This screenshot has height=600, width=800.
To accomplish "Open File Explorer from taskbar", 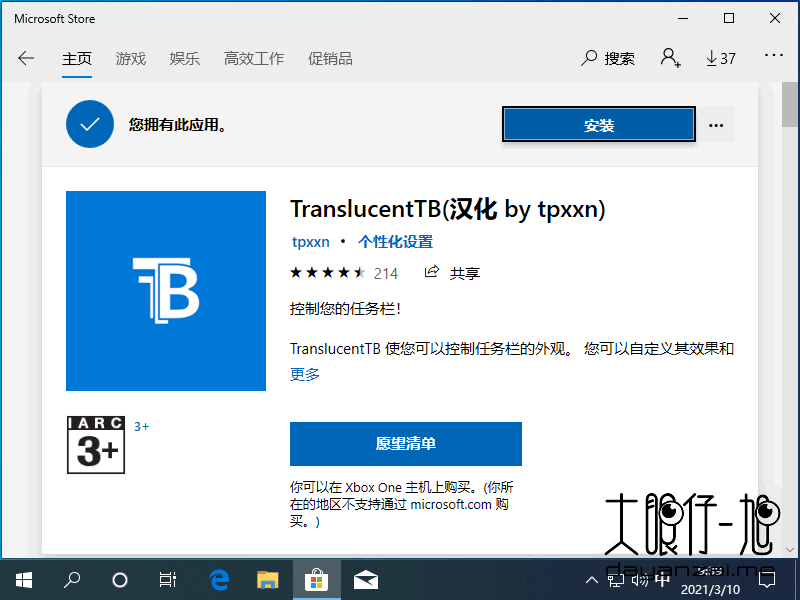I will click(267, 580).
